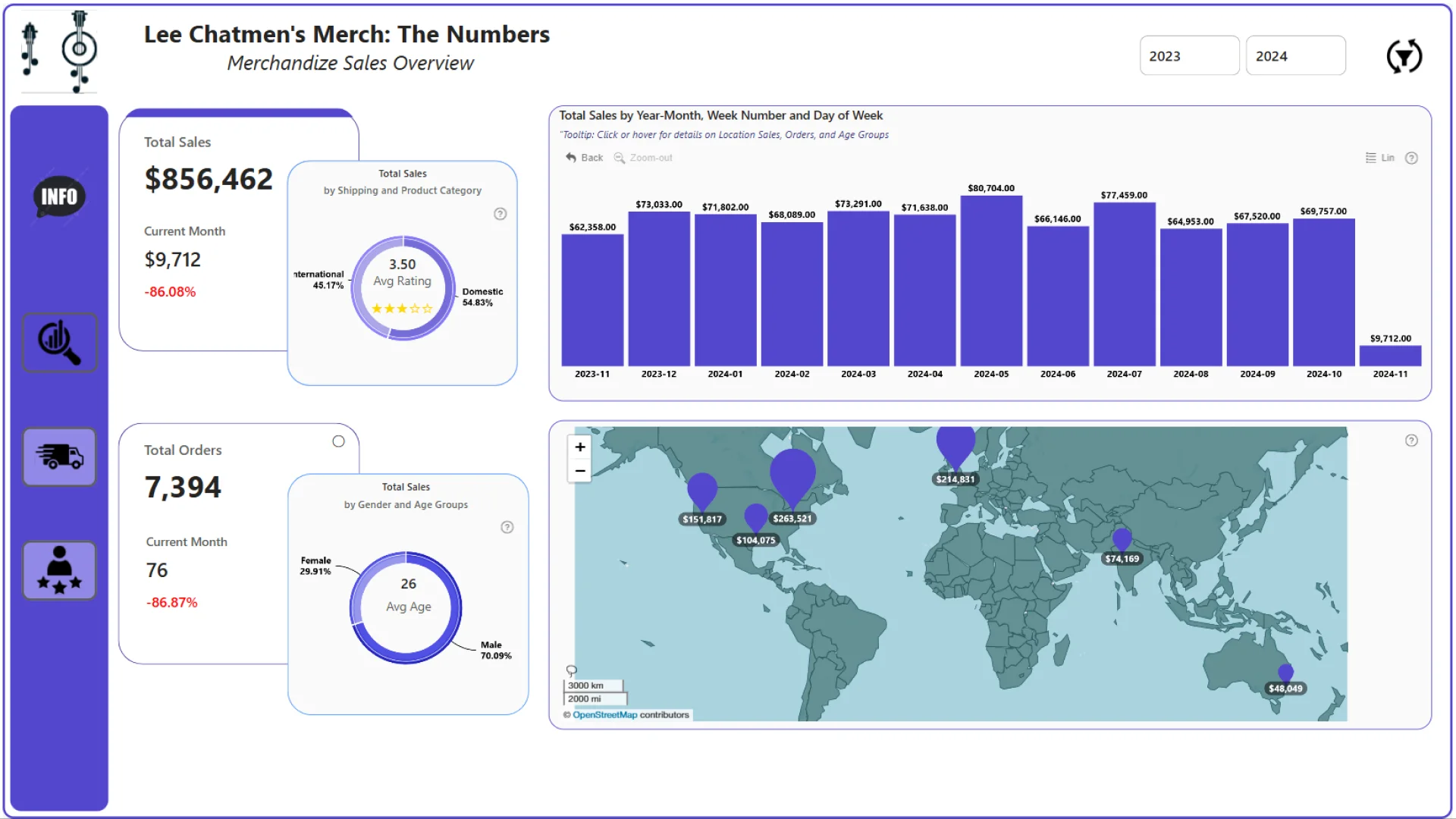Toggle the circle on the Total Orders card

coord(338,441)
